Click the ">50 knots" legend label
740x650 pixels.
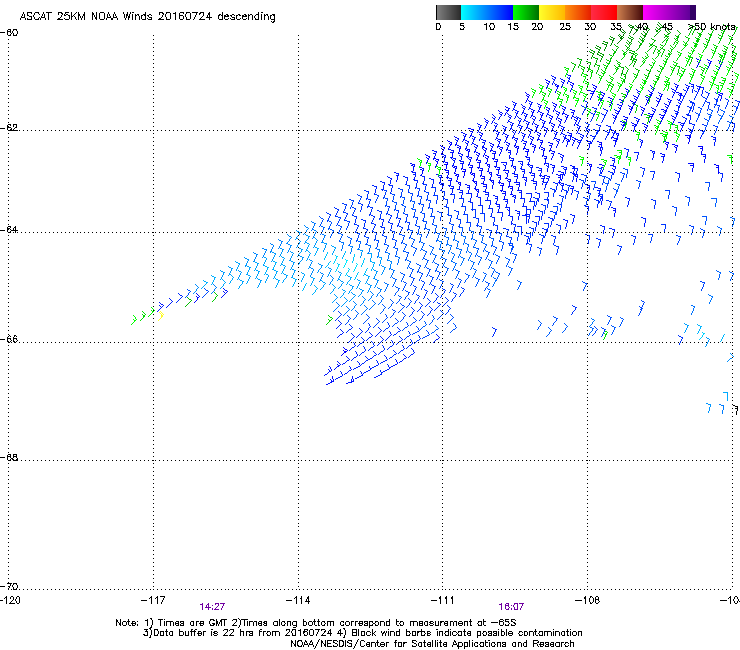point(712,27)
